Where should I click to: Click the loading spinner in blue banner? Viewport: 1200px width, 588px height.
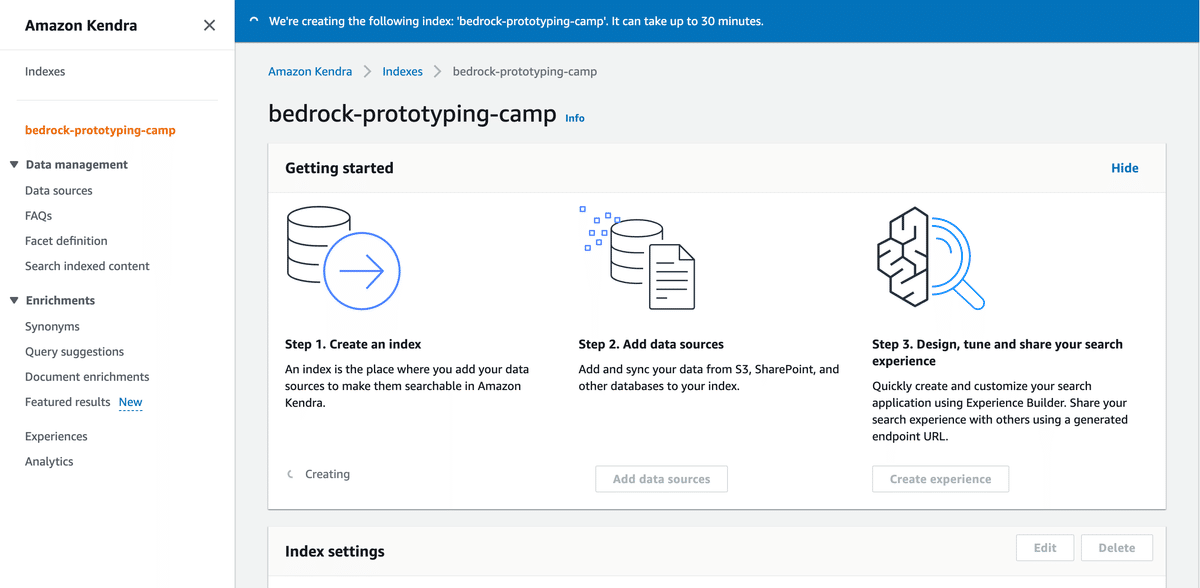(x=254, y=21)
